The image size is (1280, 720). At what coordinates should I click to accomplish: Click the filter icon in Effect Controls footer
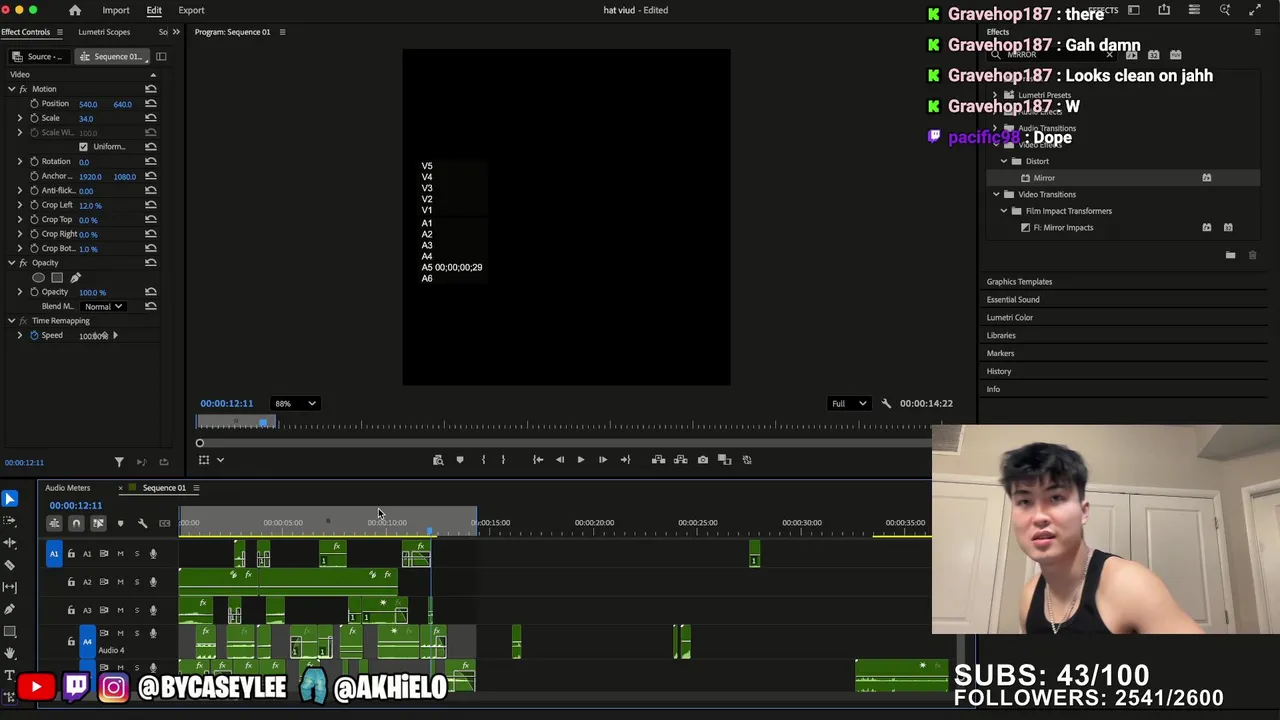[119, 461]
